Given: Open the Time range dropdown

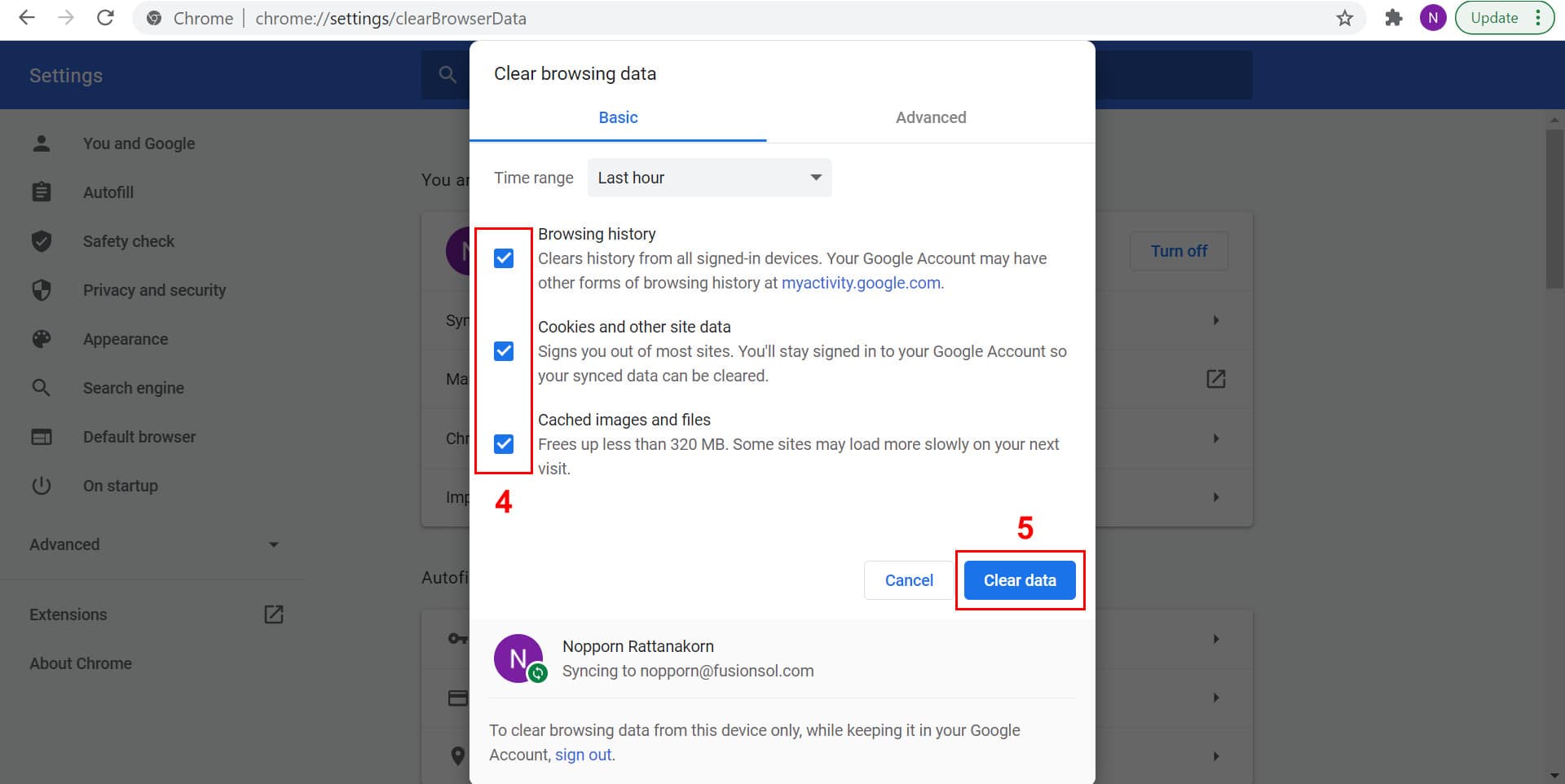Looking at the screenshot, I should click(x=709, y=178).
